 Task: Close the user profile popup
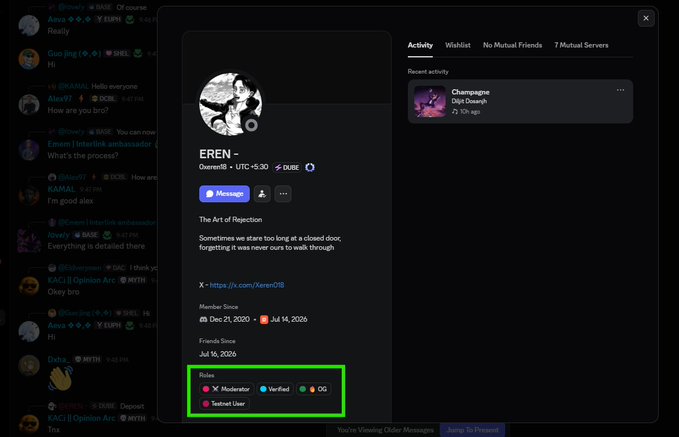[x=646, y=18]
